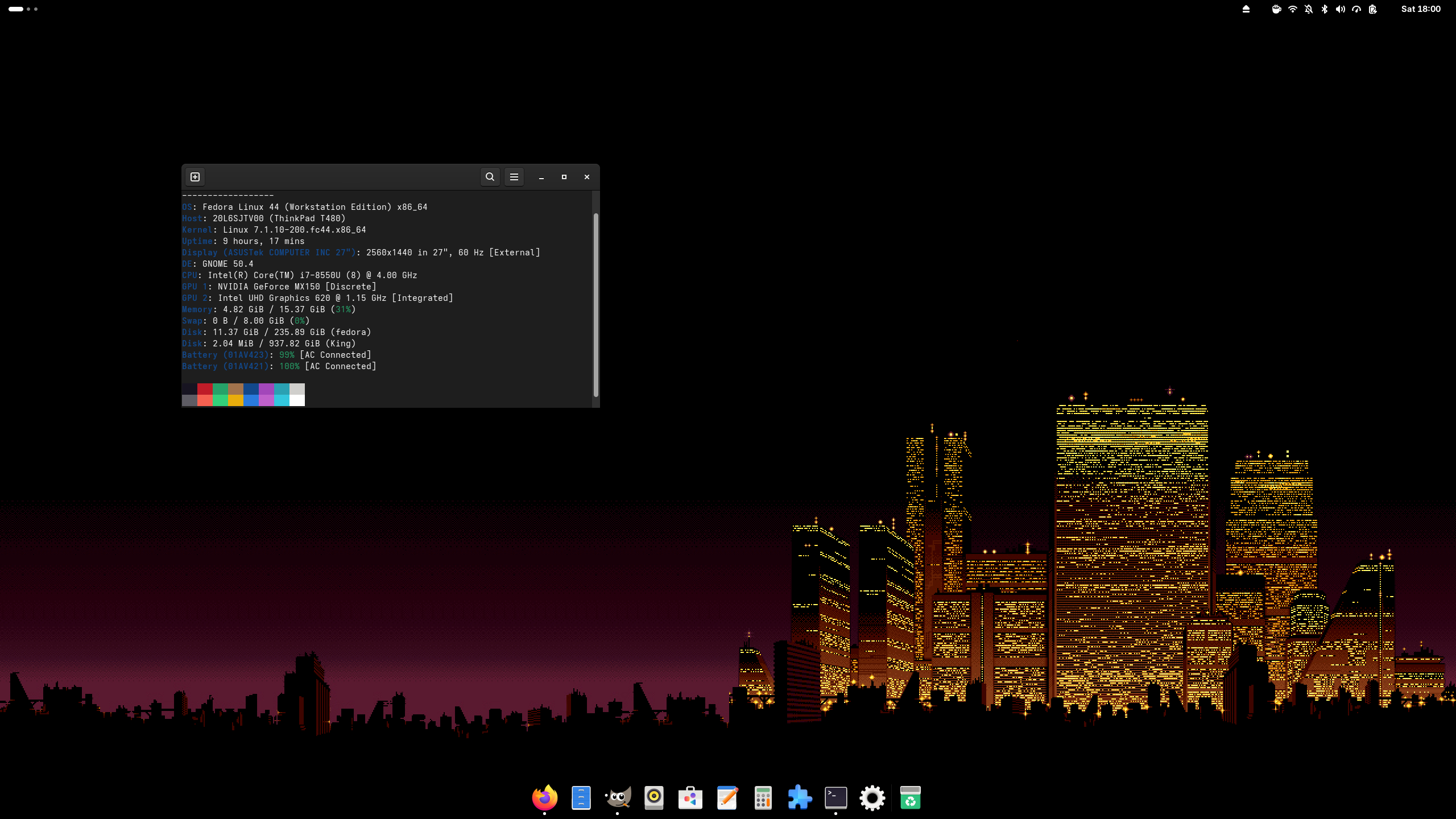
Task: Click the removable drive eject icon
Action: tap(1246, 9)
